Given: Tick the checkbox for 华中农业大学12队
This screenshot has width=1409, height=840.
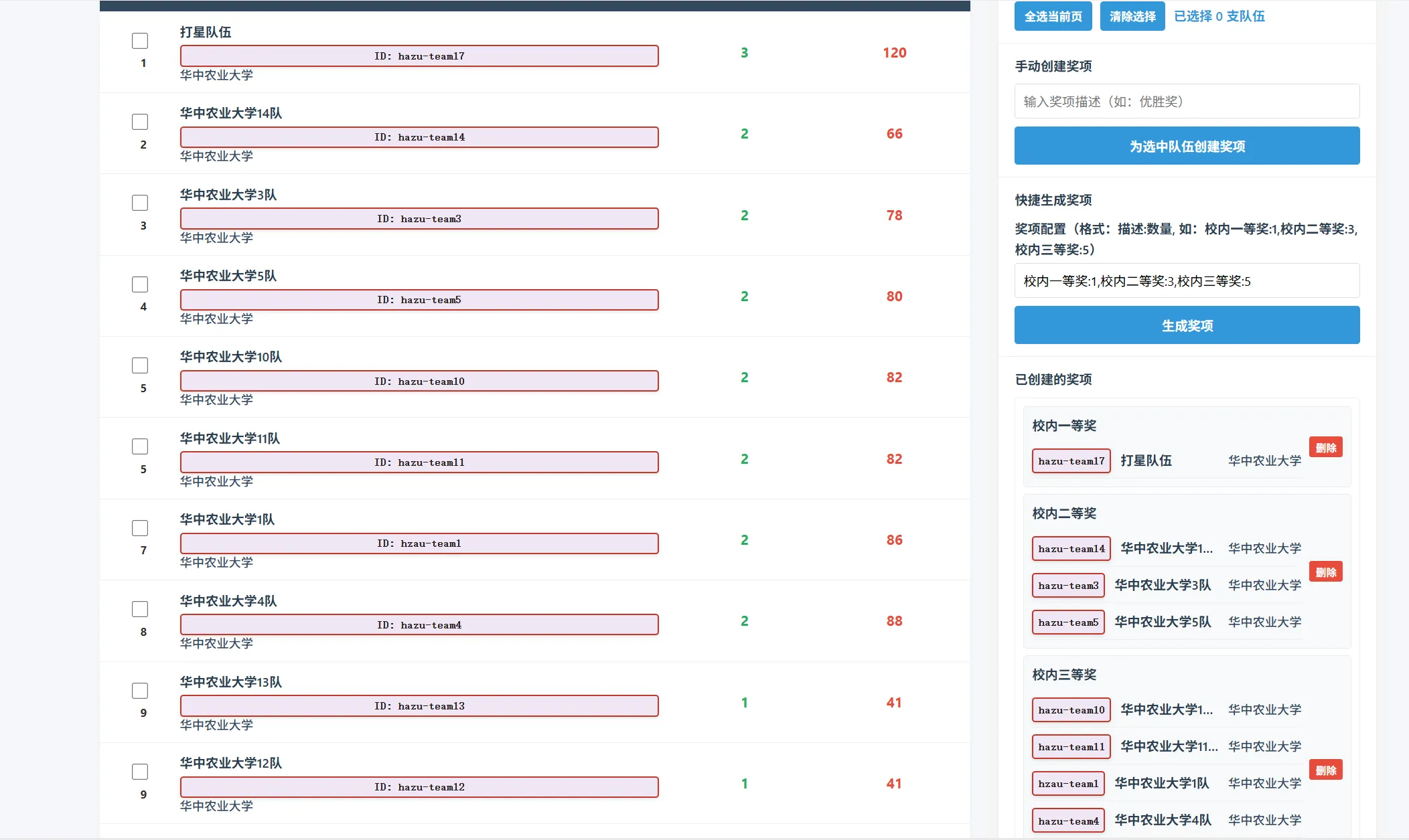Looking at the screenshot, I should point(140,772).
